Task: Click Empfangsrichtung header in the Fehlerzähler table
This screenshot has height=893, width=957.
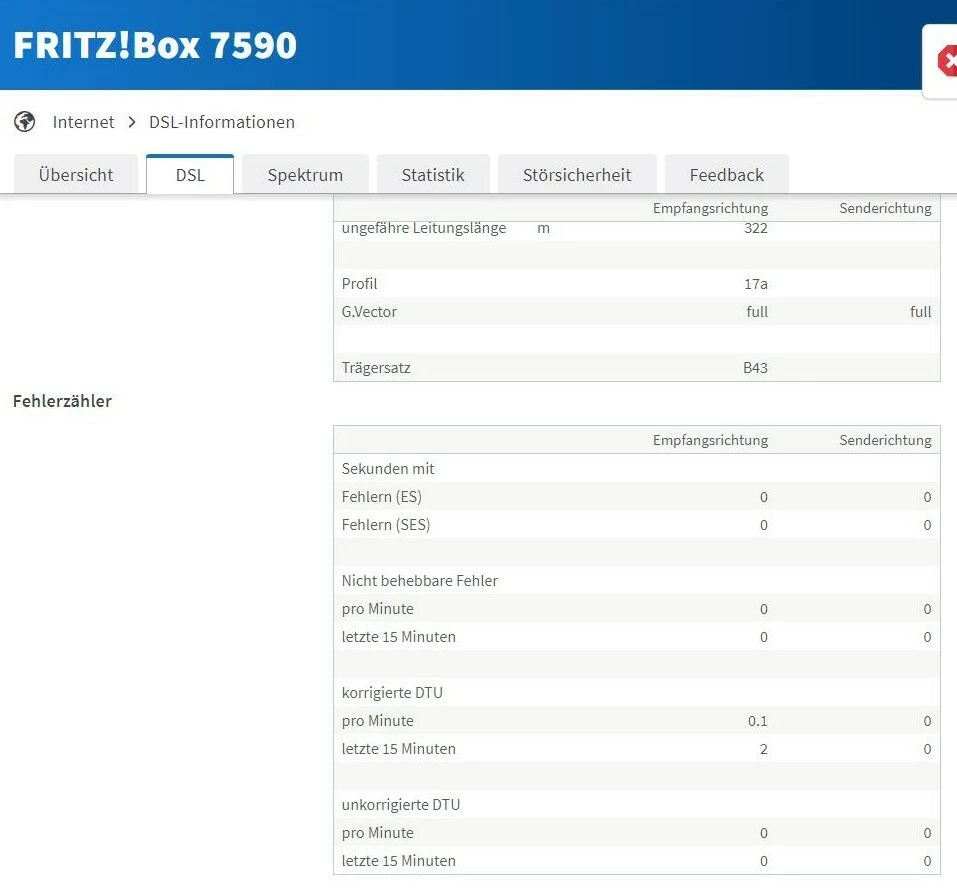Action: [x=710, y=440]
